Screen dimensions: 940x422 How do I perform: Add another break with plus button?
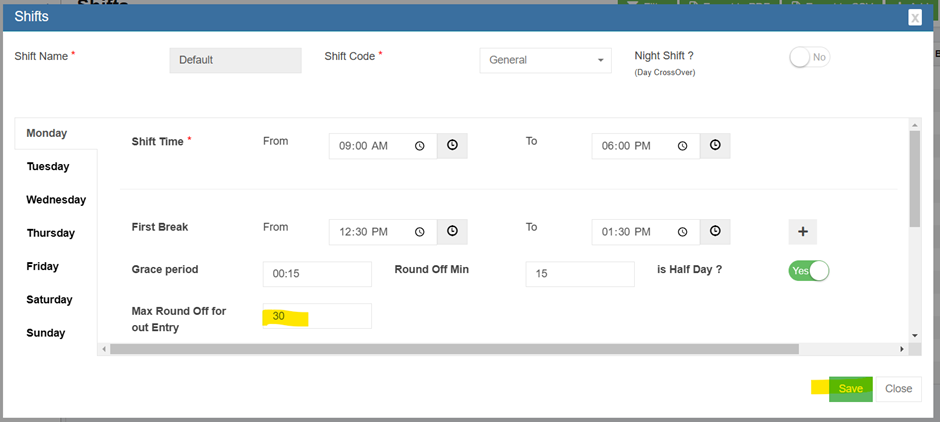coord(803,232)
